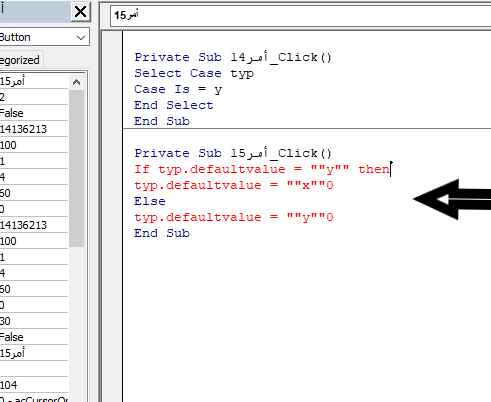This screenshot has height=402, width=491.
Task: Switch to the Categorized tab
Action: [x=20, y=60]
